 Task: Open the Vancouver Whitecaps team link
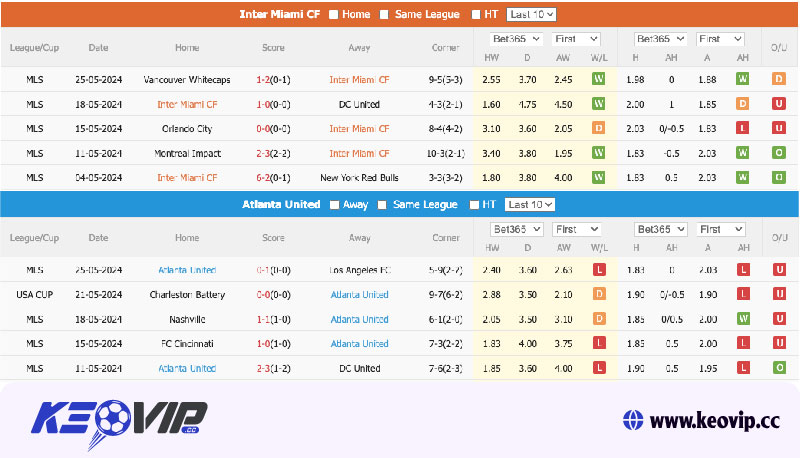(186, 79)
